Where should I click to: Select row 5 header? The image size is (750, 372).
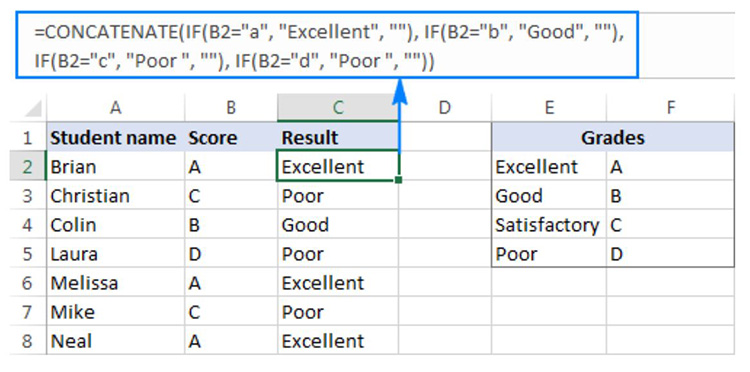point(28,254)
